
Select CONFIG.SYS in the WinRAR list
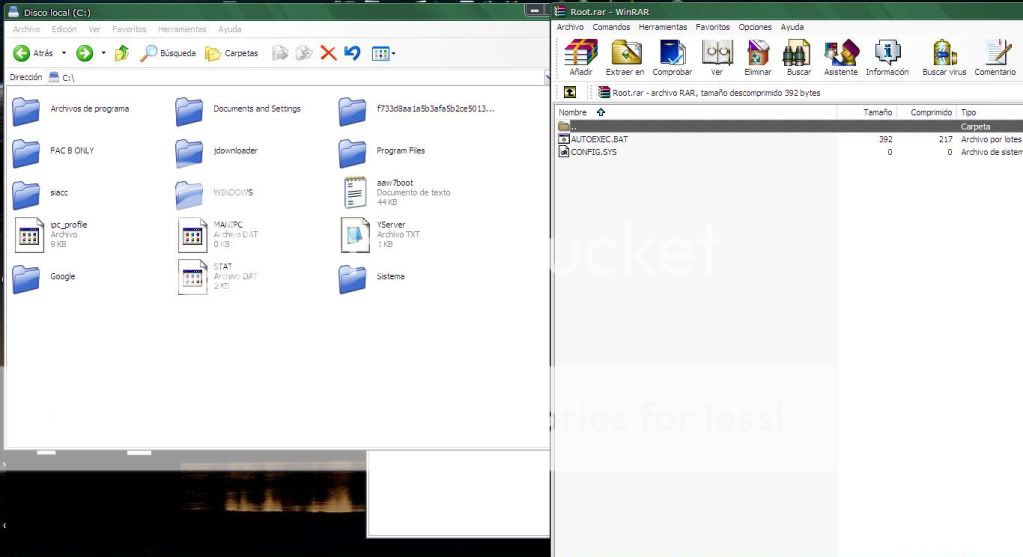[x=587, y=152]
